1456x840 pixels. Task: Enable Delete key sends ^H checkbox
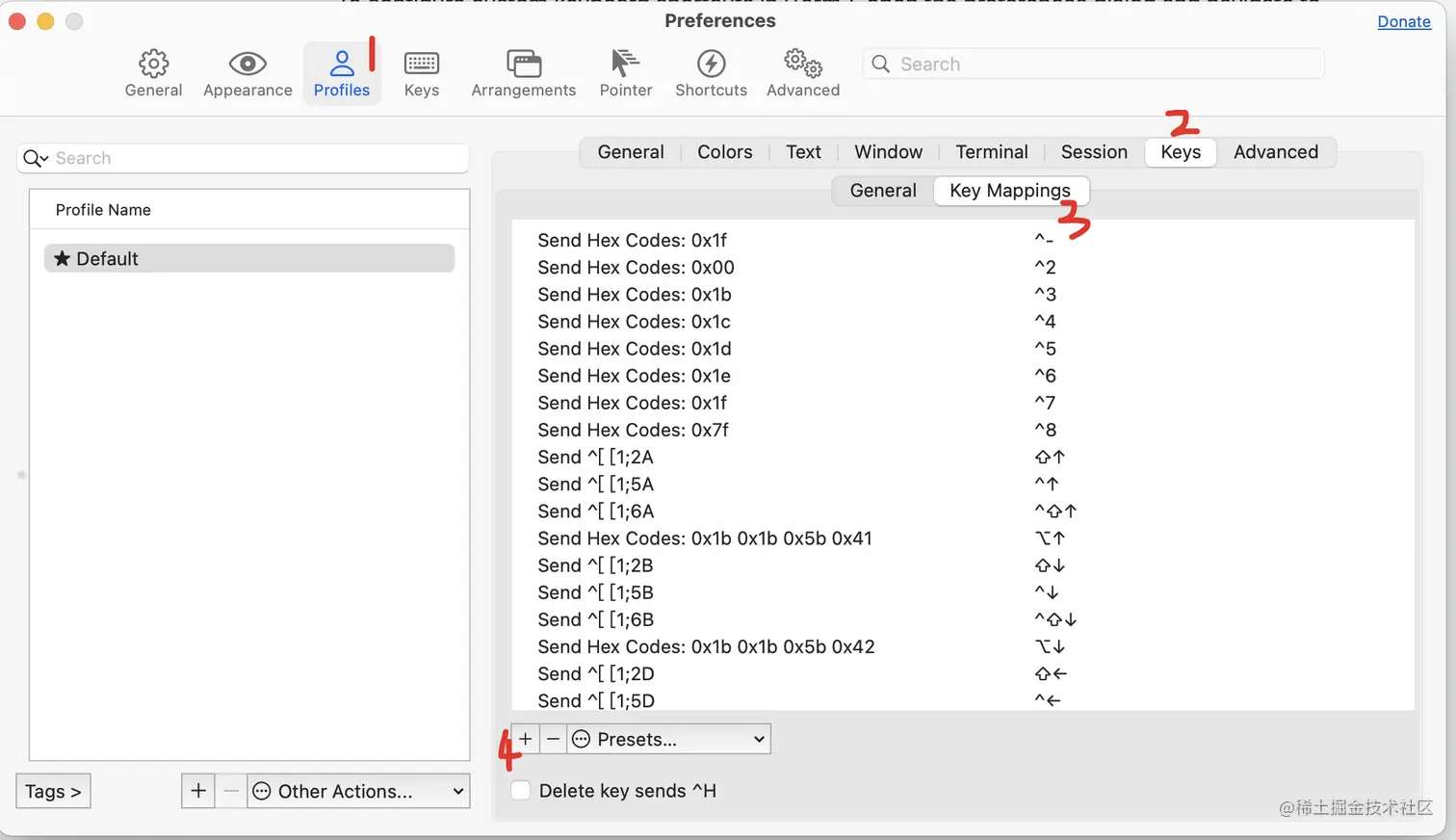click(x=520, y=791)
